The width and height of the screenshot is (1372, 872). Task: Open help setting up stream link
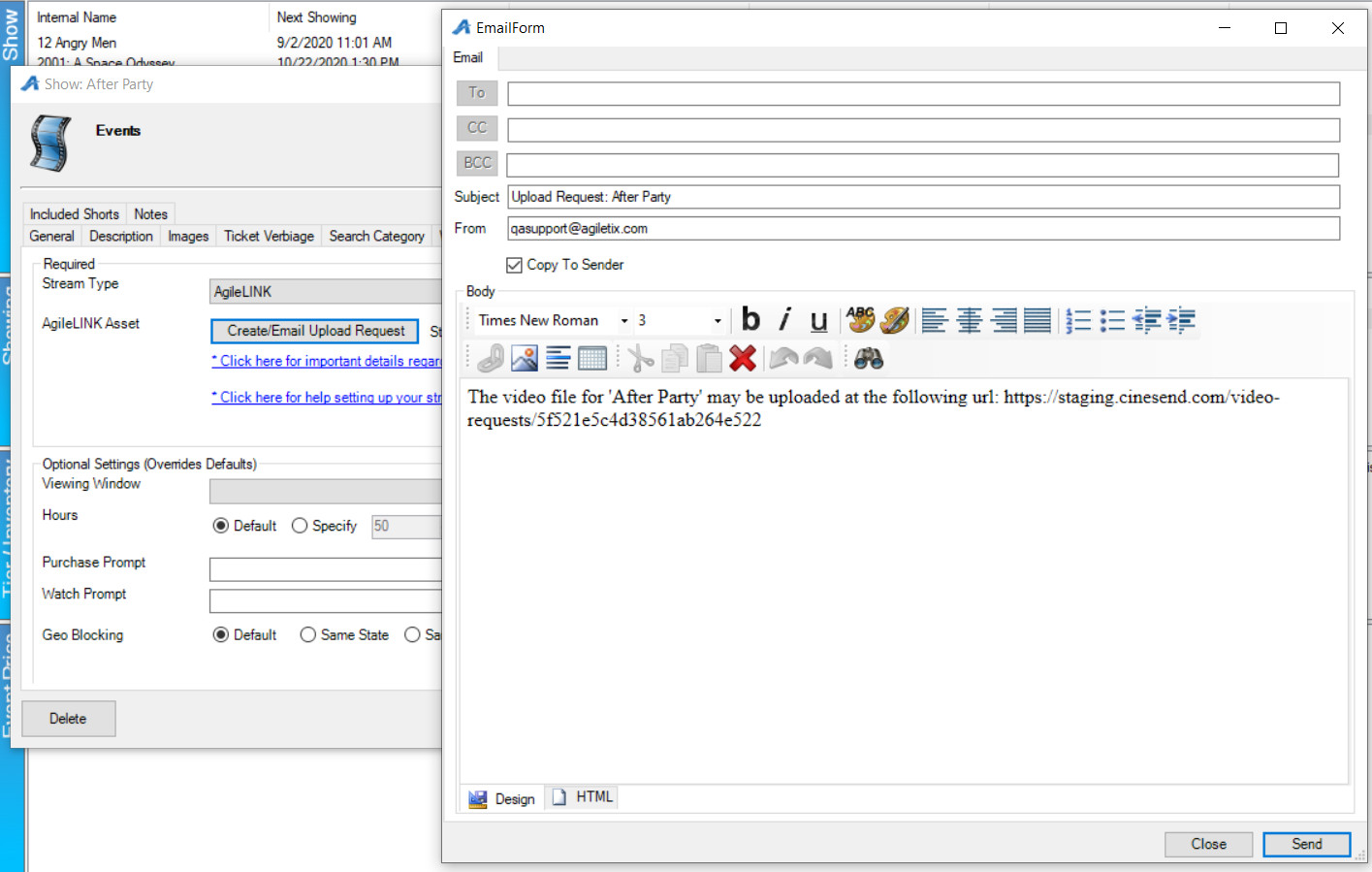point(327,398)
